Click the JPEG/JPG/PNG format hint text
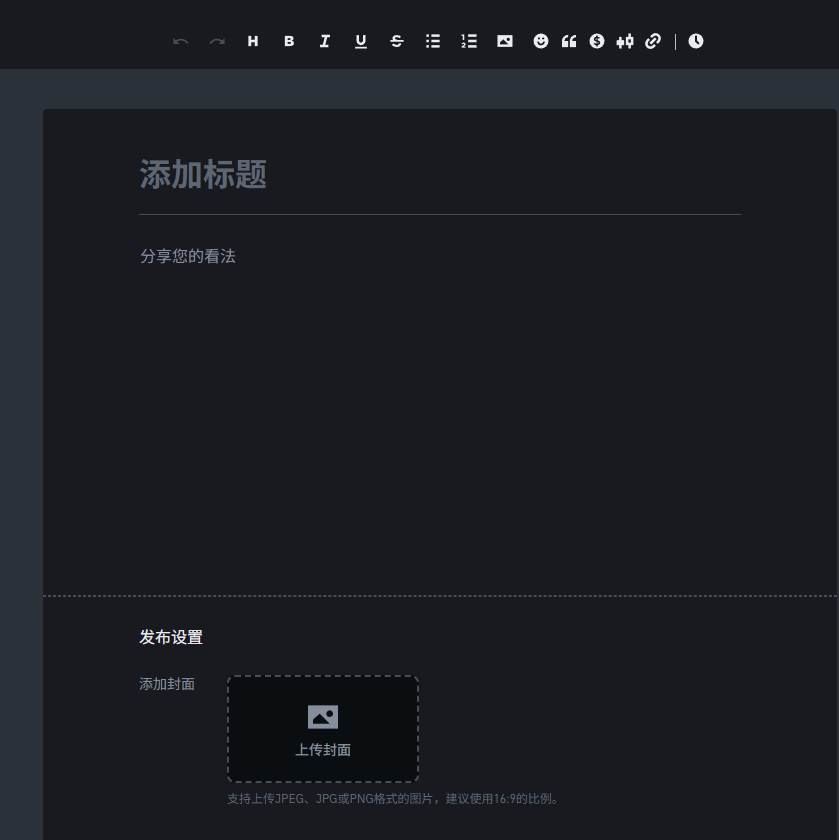Image resolution: width=839 pixels, height=840 pixels. pos(394,799)
